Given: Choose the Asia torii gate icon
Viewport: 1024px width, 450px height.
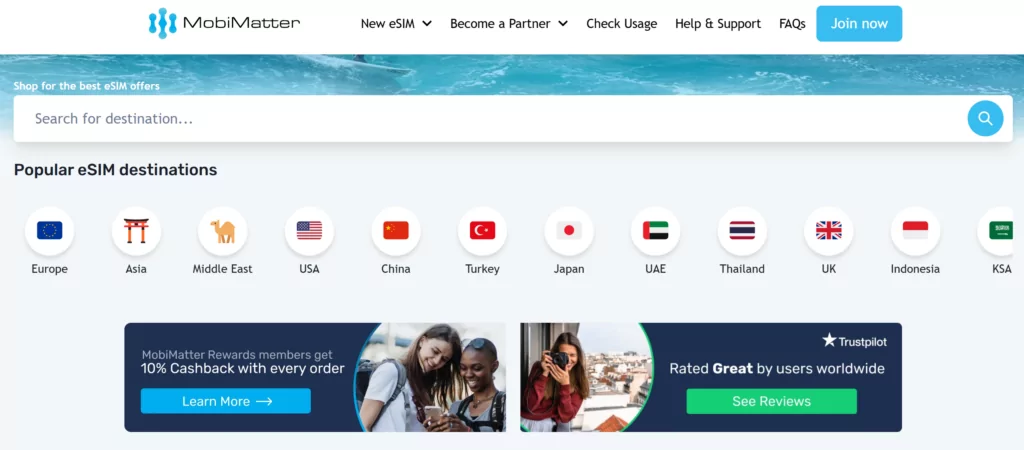Looking at the screenshot, I should 136,231.
